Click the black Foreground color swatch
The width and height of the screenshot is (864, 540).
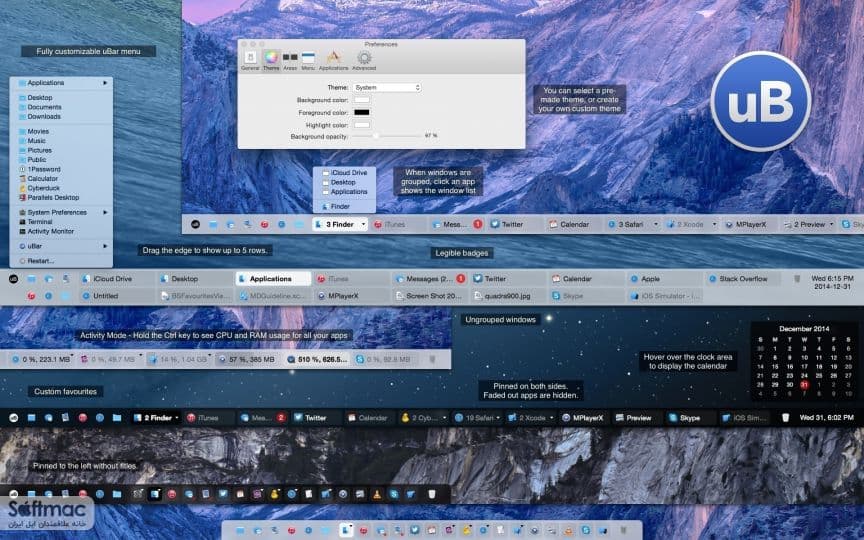[x=361, y=112]
